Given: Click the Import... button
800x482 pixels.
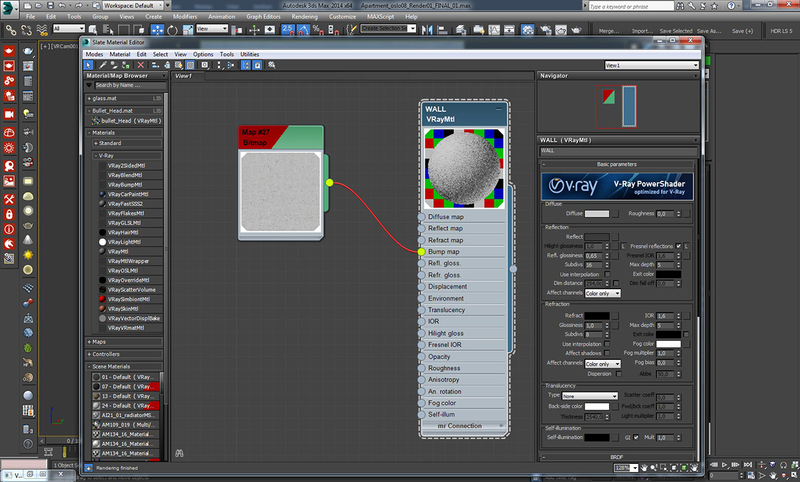Looking at the screenshot, I should 642,31.
